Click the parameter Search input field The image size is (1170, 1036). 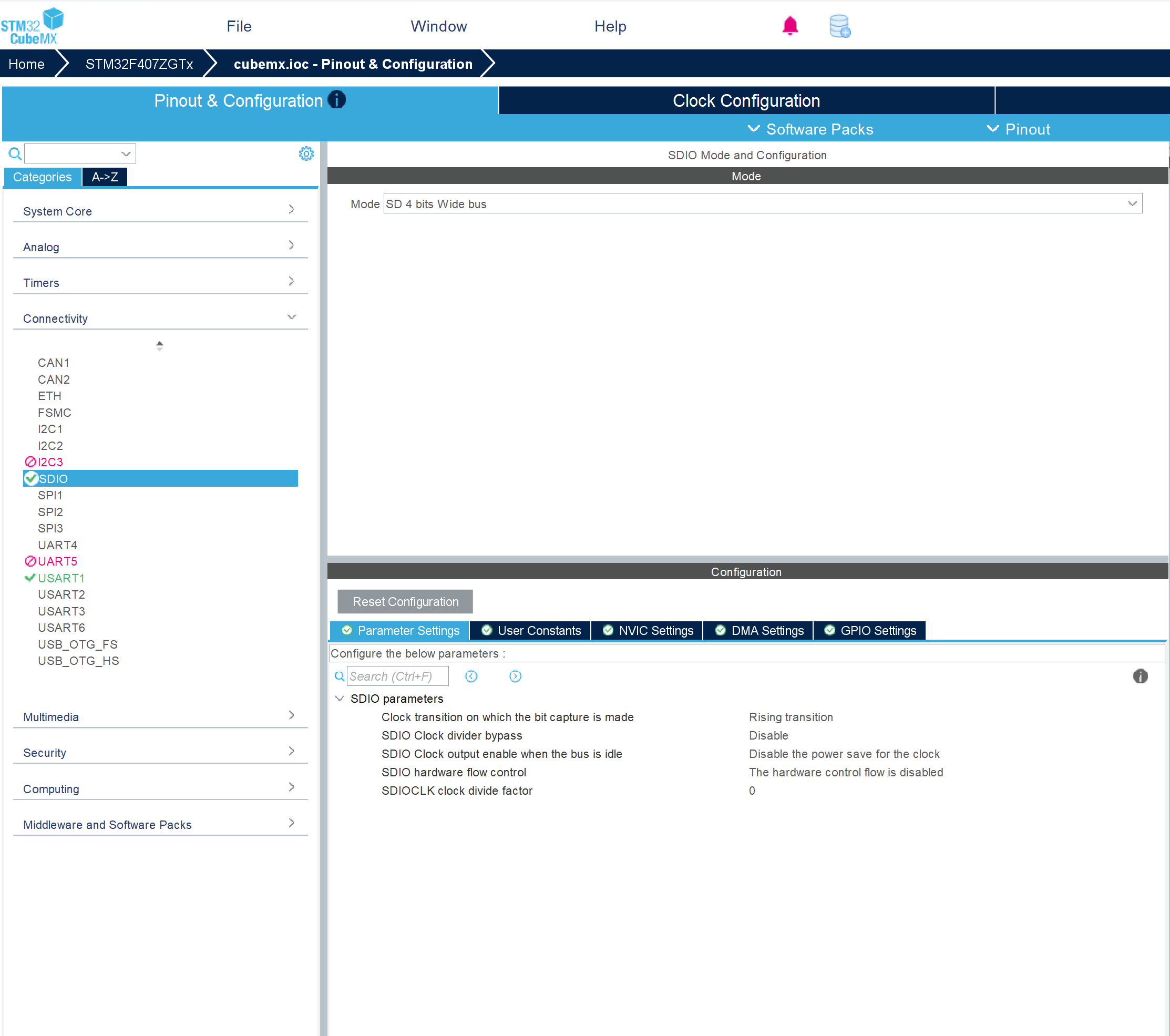tap(397, 676)
